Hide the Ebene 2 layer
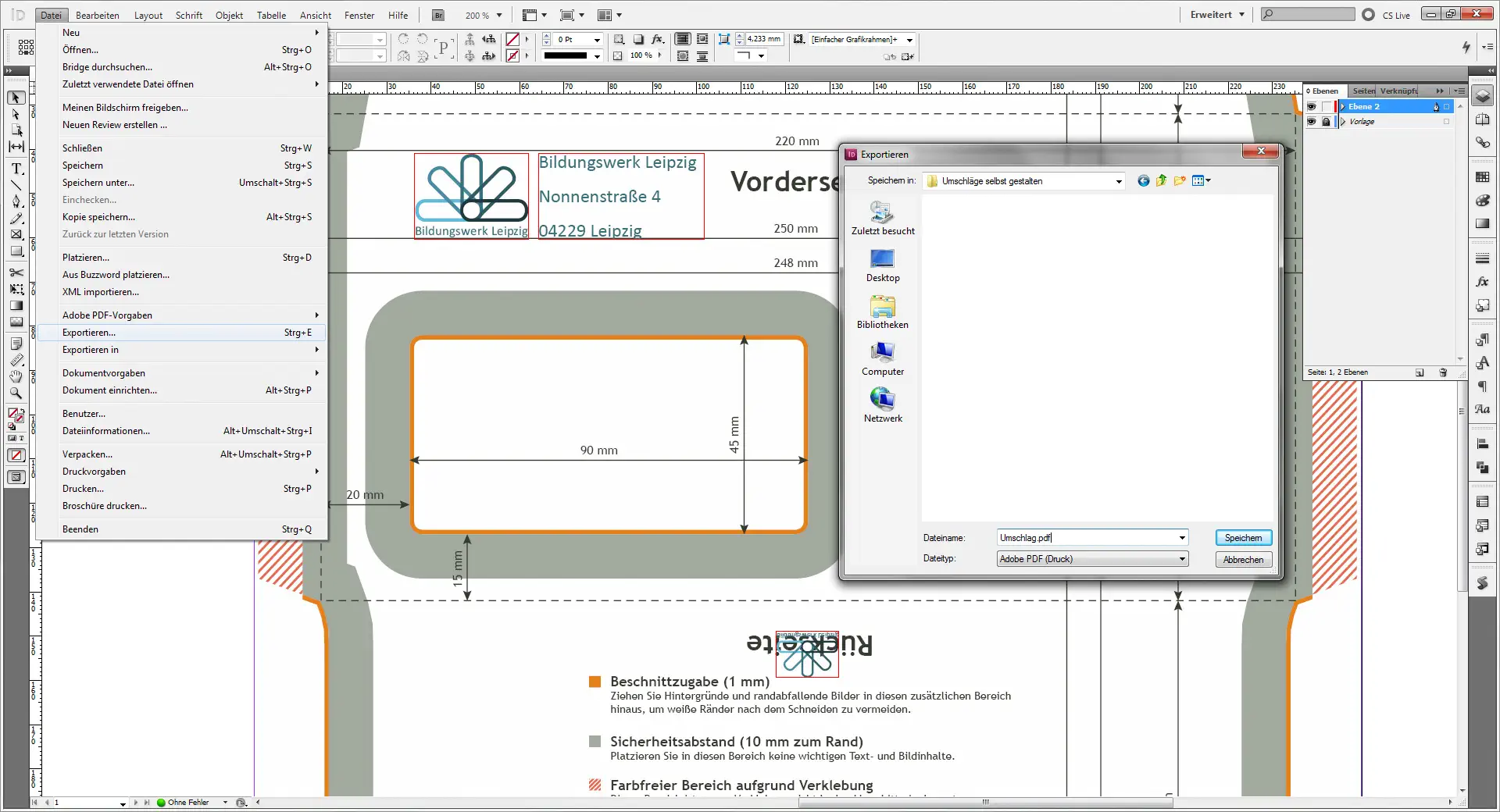 (1312, 107)
